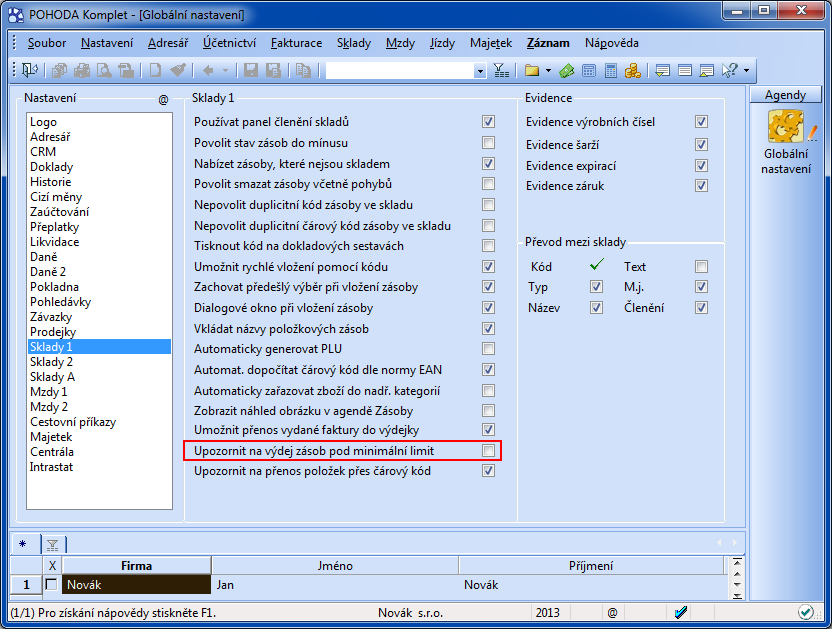Click the exit door icon in toolbar
Viewport: 832px width, 629px height.
[30, 70]
